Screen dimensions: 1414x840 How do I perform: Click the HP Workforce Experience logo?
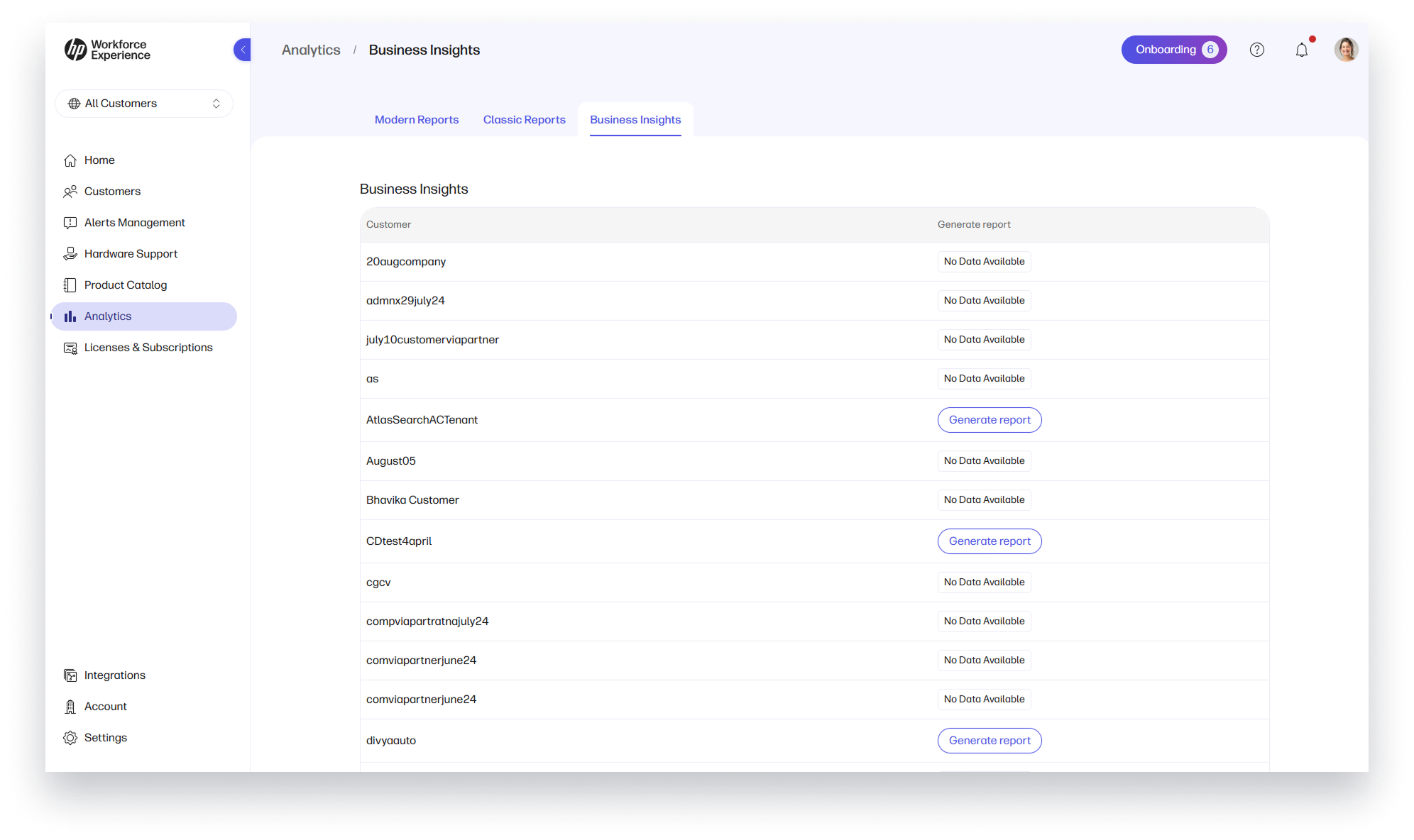pos(106,50)
